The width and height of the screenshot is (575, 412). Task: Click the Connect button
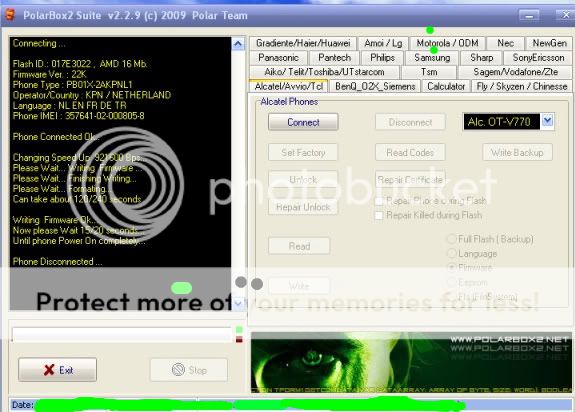coord(303,122)
